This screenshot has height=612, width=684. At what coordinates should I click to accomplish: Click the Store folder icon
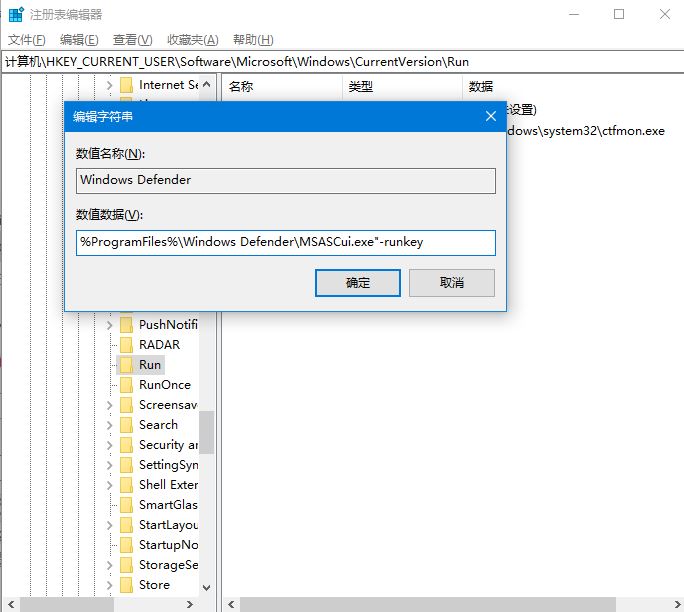point(127,585)
